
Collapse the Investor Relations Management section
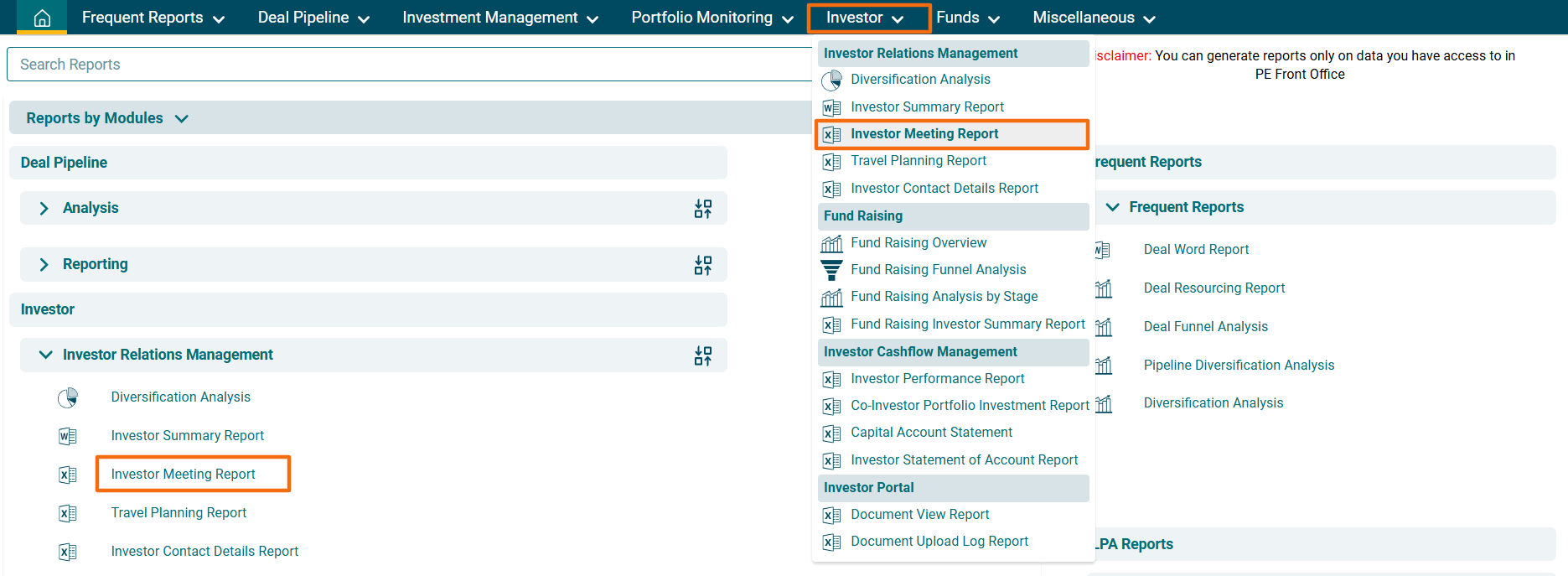(45, 355)
